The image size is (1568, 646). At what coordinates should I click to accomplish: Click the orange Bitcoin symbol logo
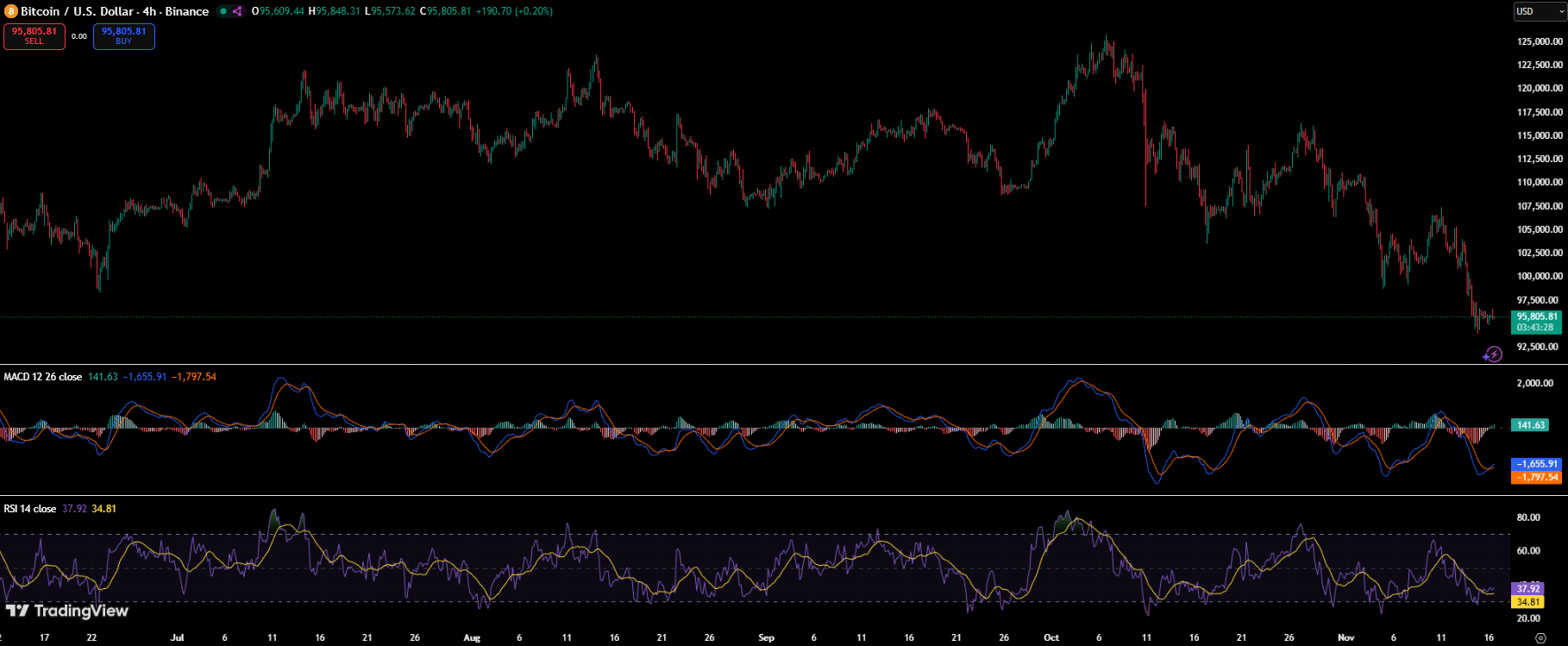[x=11, y=11]
